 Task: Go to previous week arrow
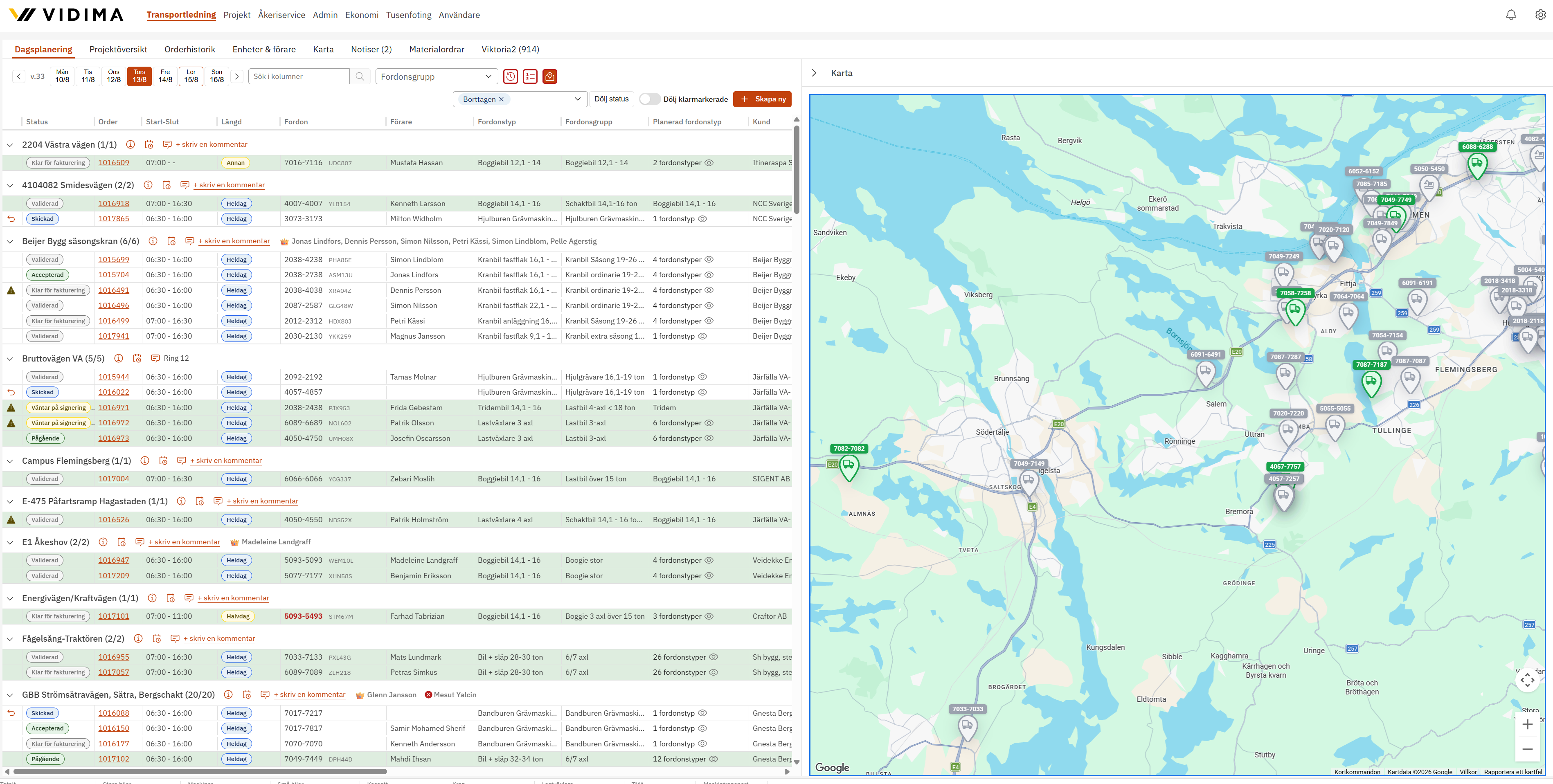click(x=19, y=76)
